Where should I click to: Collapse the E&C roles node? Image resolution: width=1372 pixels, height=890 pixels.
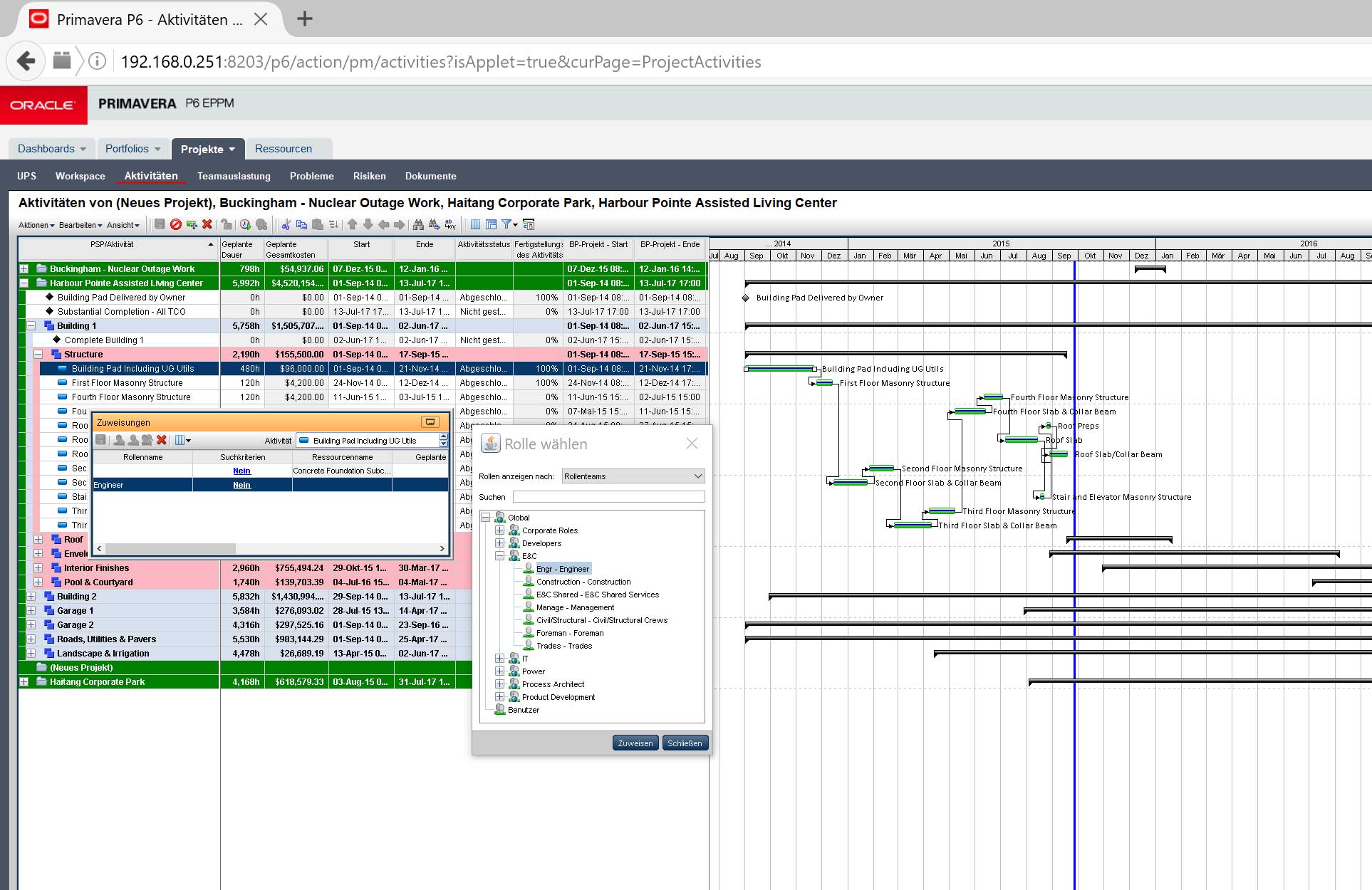tap(500, 556)
